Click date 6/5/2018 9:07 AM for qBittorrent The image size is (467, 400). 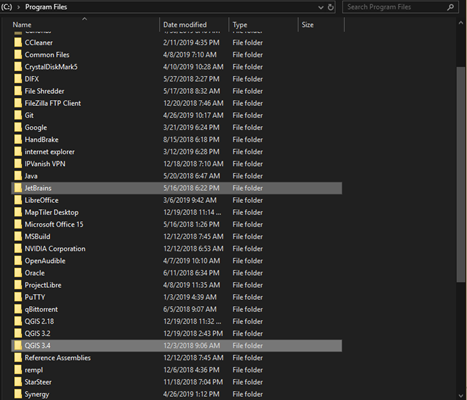[x=190, y=309]
